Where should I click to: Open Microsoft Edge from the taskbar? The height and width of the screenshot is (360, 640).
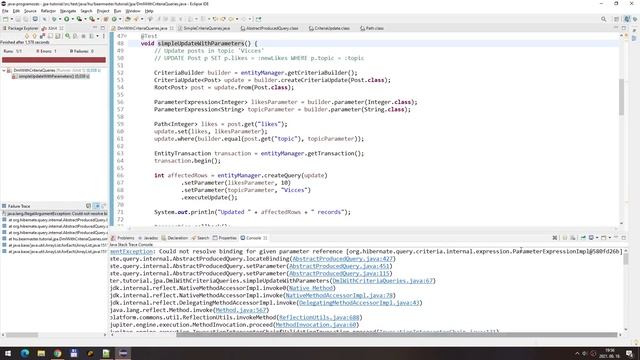24,353
